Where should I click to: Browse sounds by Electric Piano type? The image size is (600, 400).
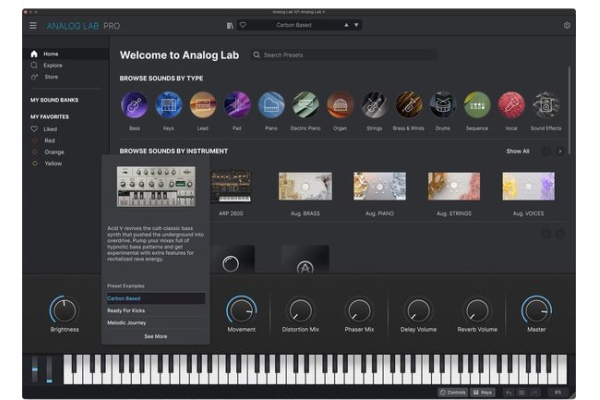[x=306, y=105]
